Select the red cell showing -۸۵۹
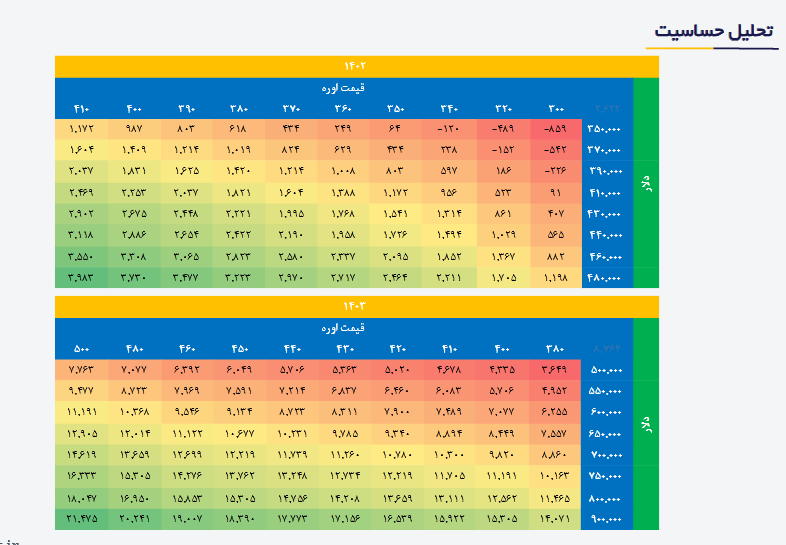The image size is (786, 545). coord(555,129)
